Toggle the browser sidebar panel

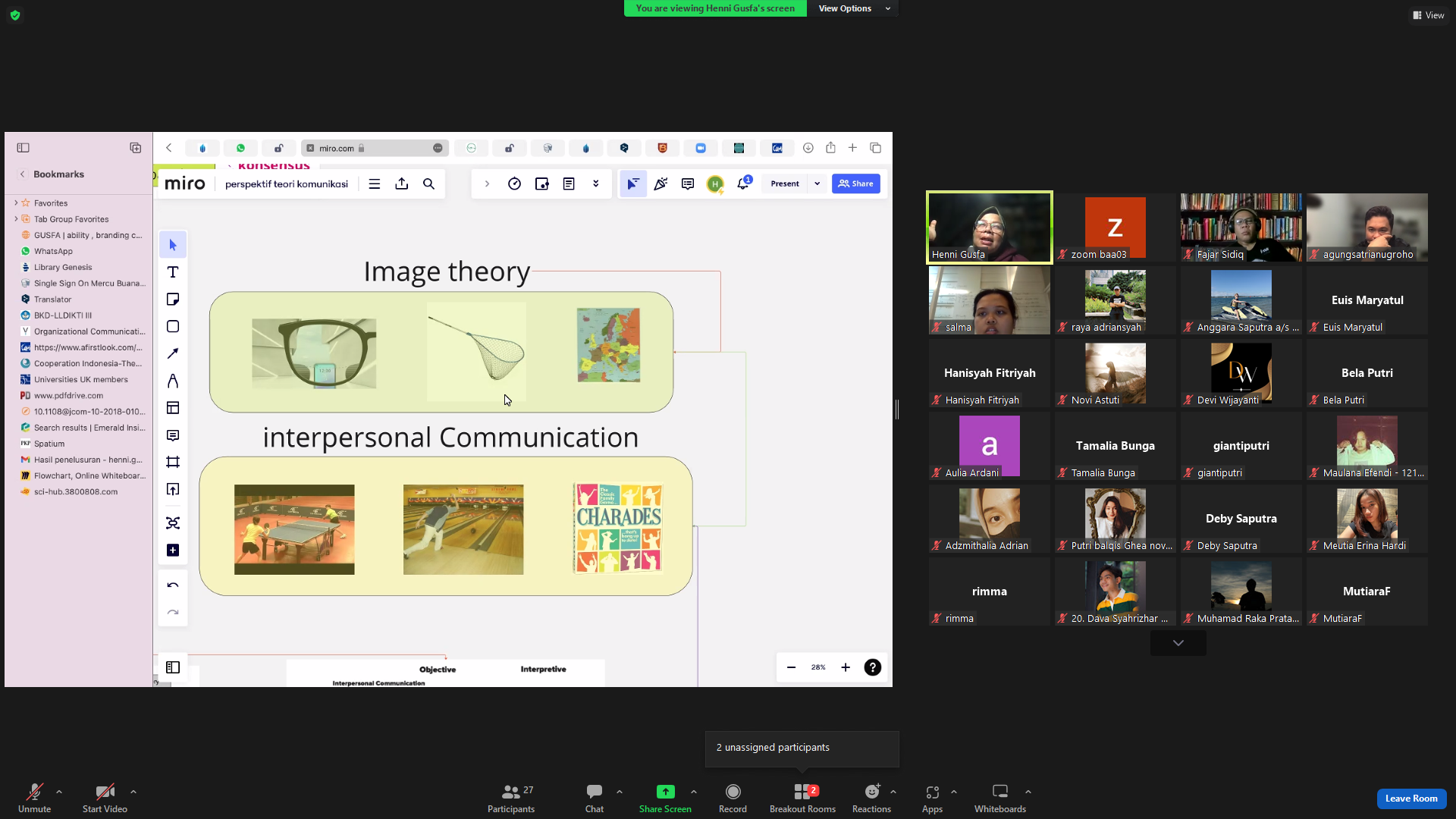pos(24,148)
